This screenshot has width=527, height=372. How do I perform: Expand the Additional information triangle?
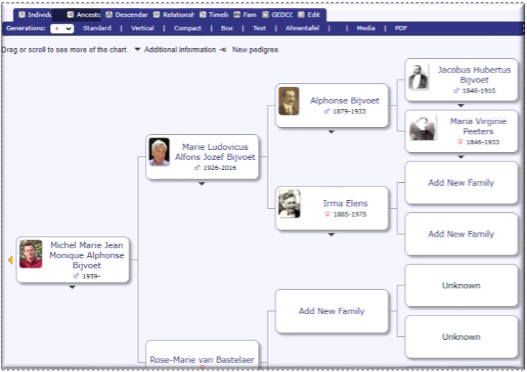pos(137,49)
